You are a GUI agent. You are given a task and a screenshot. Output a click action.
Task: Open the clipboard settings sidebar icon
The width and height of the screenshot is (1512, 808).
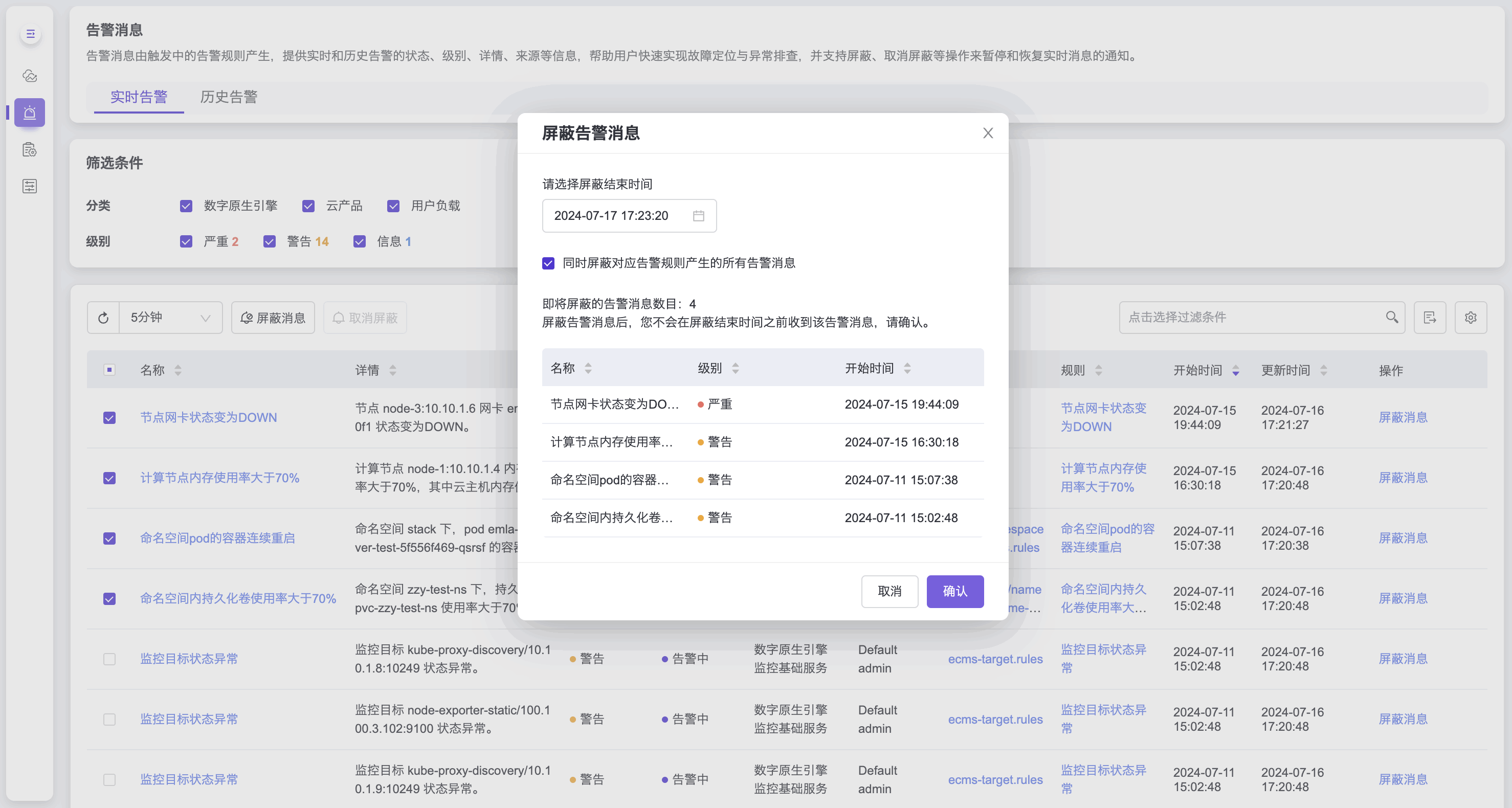point(29,150)
